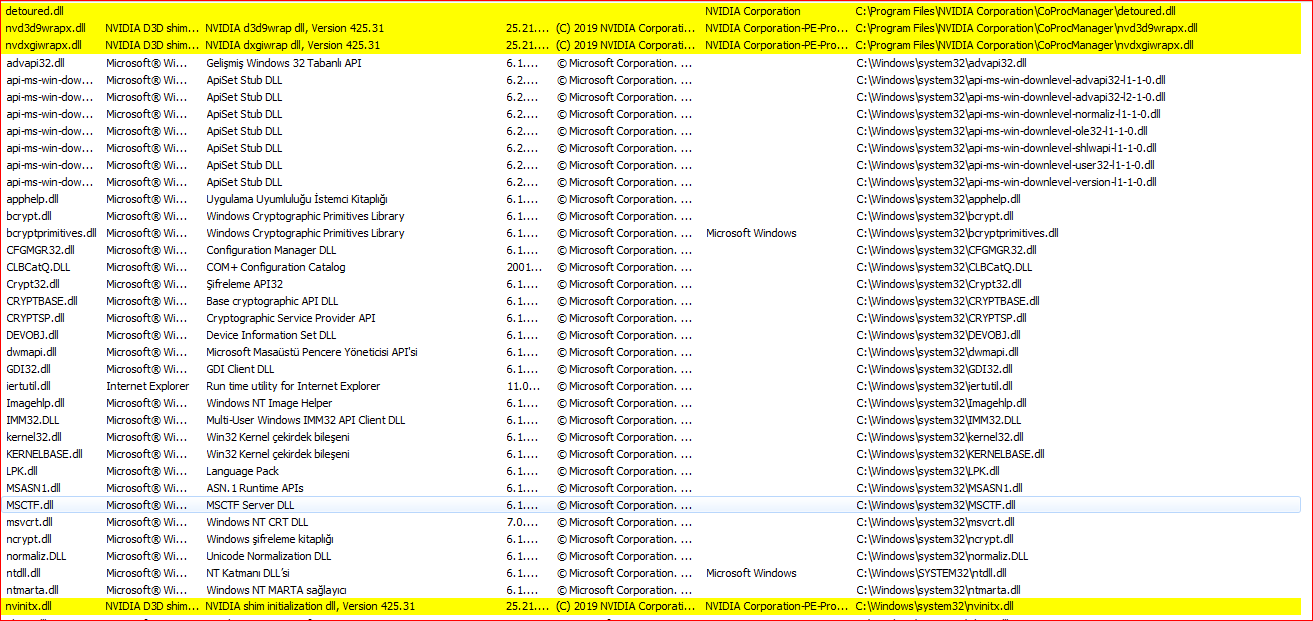Click the iertutil.dll name cell
1313x621 pixels.
tap(29, 386)
